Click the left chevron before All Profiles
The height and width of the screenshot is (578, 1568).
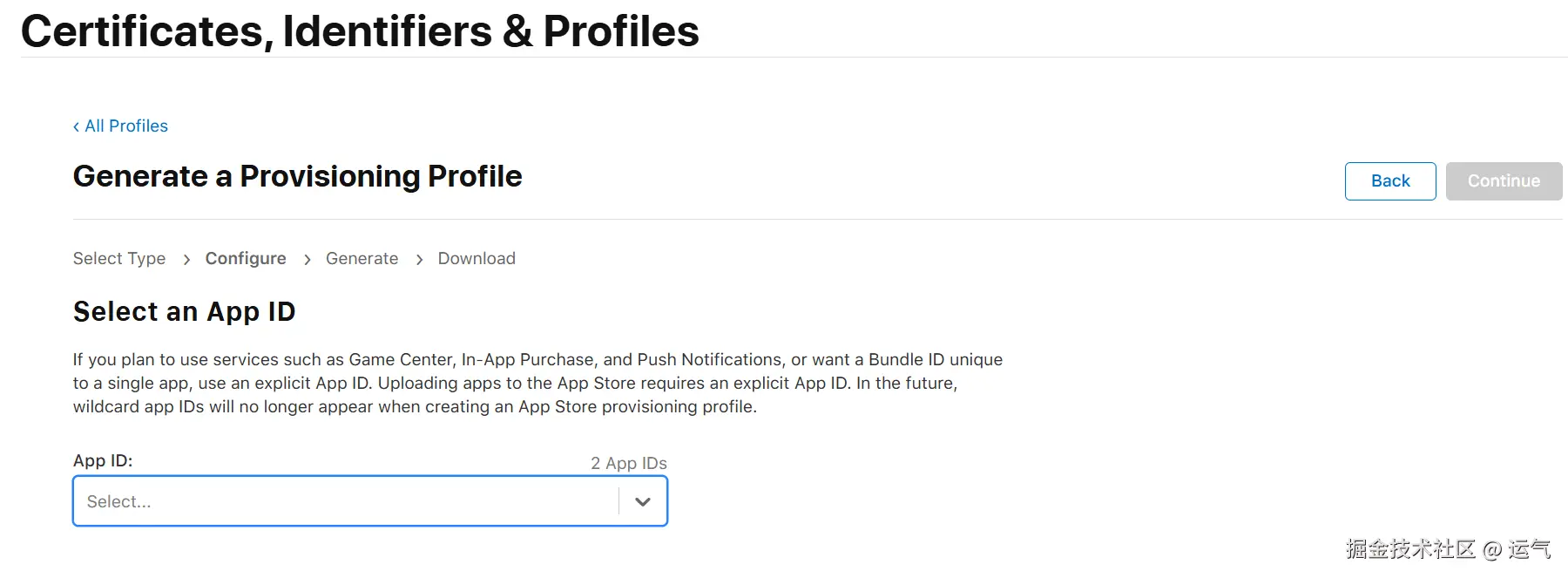(77, 127)
